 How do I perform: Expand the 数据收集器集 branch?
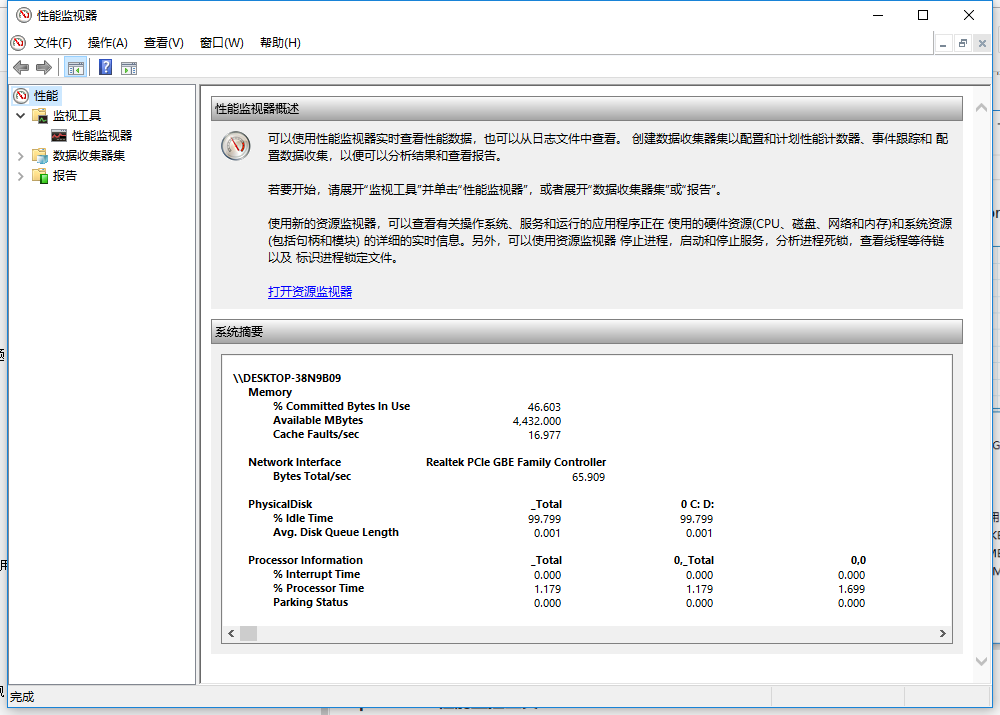coord(20,156)
